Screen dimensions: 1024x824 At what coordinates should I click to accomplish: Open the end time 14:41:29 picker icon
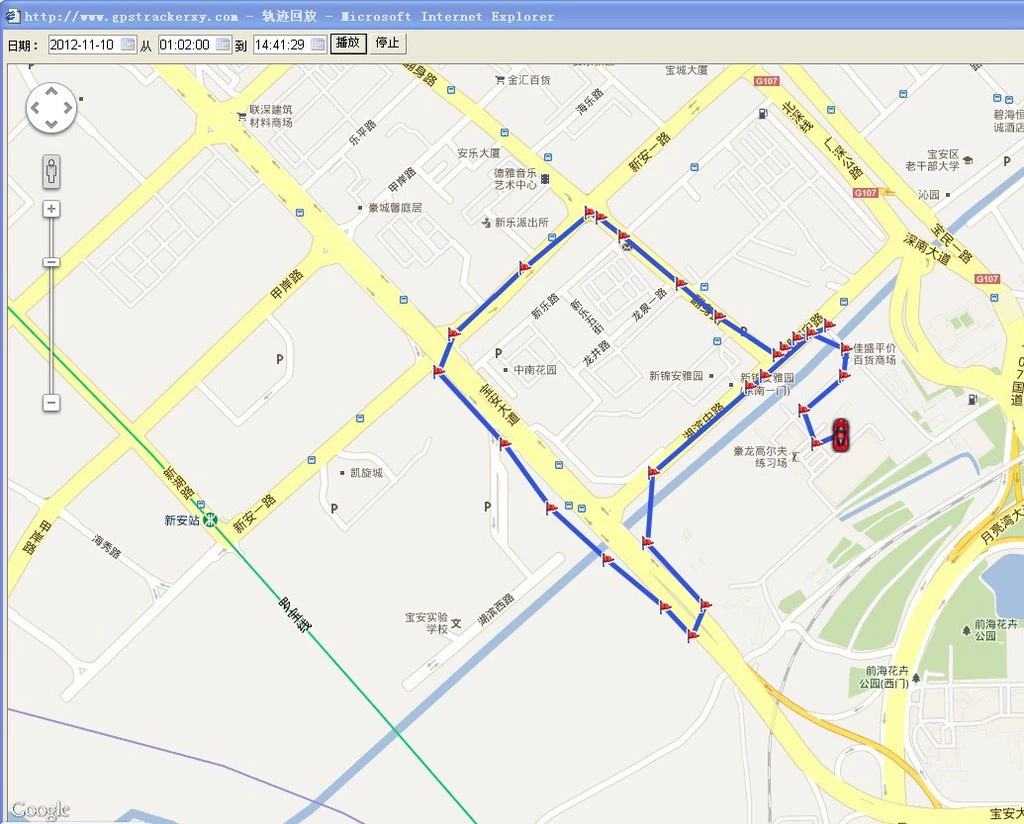[x=318, y=44]
